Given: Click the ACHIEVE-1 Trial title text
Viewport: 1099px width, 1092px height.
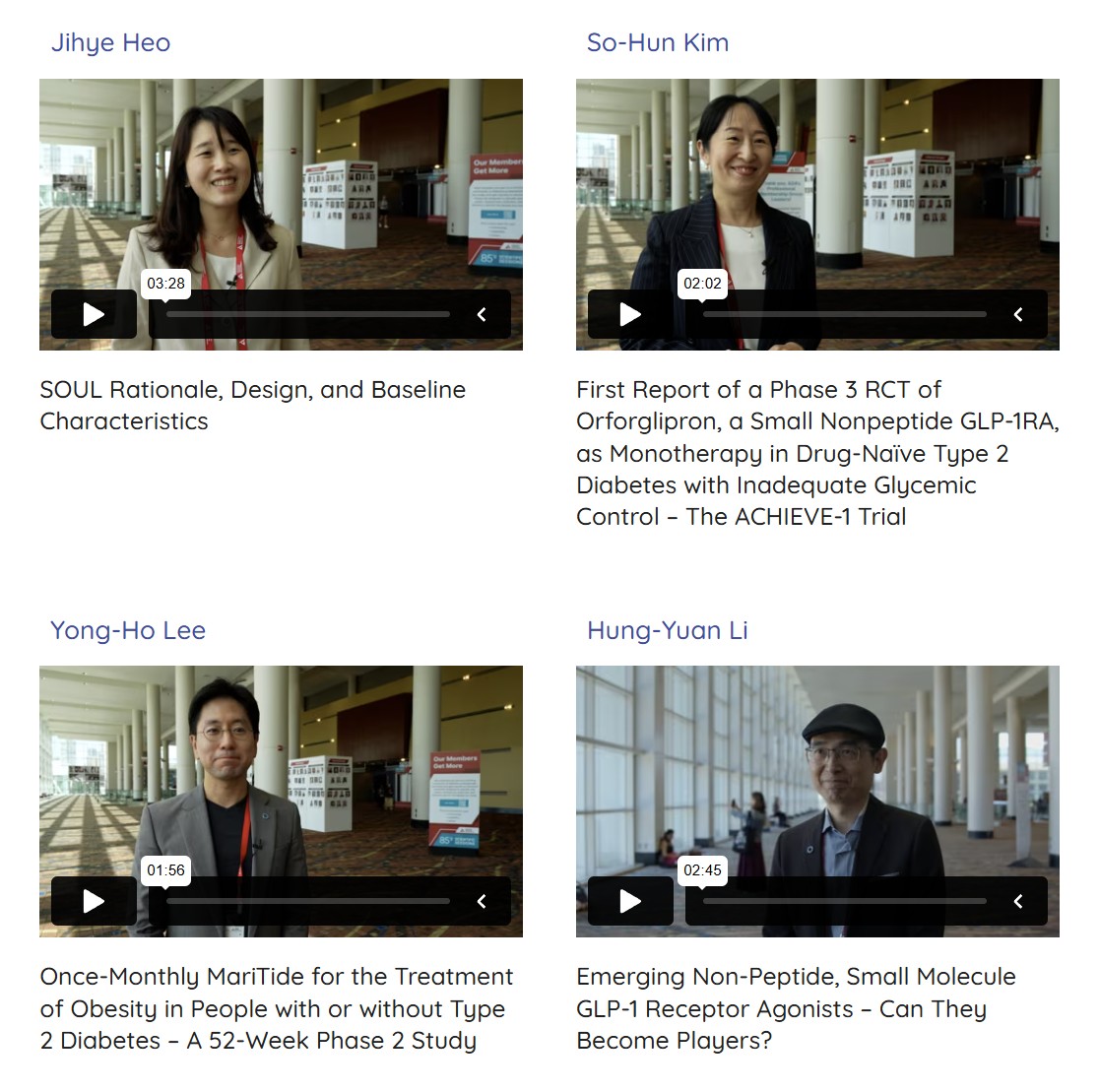Looking at the screenshot, I should tap(818, 453).
